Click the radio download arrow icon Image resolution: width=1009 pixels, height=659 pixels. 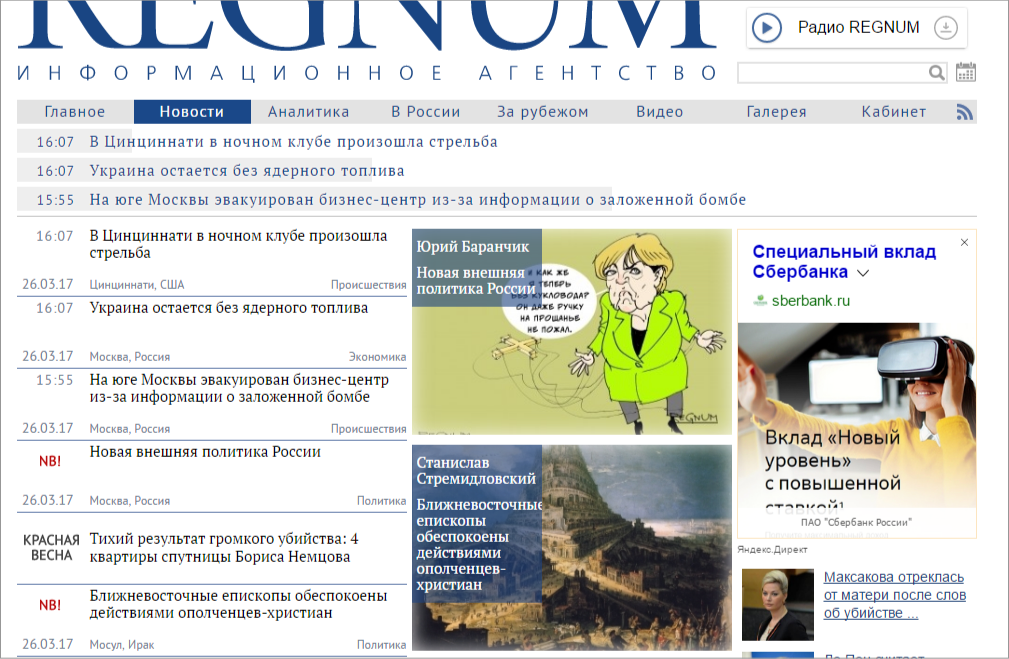945,28
